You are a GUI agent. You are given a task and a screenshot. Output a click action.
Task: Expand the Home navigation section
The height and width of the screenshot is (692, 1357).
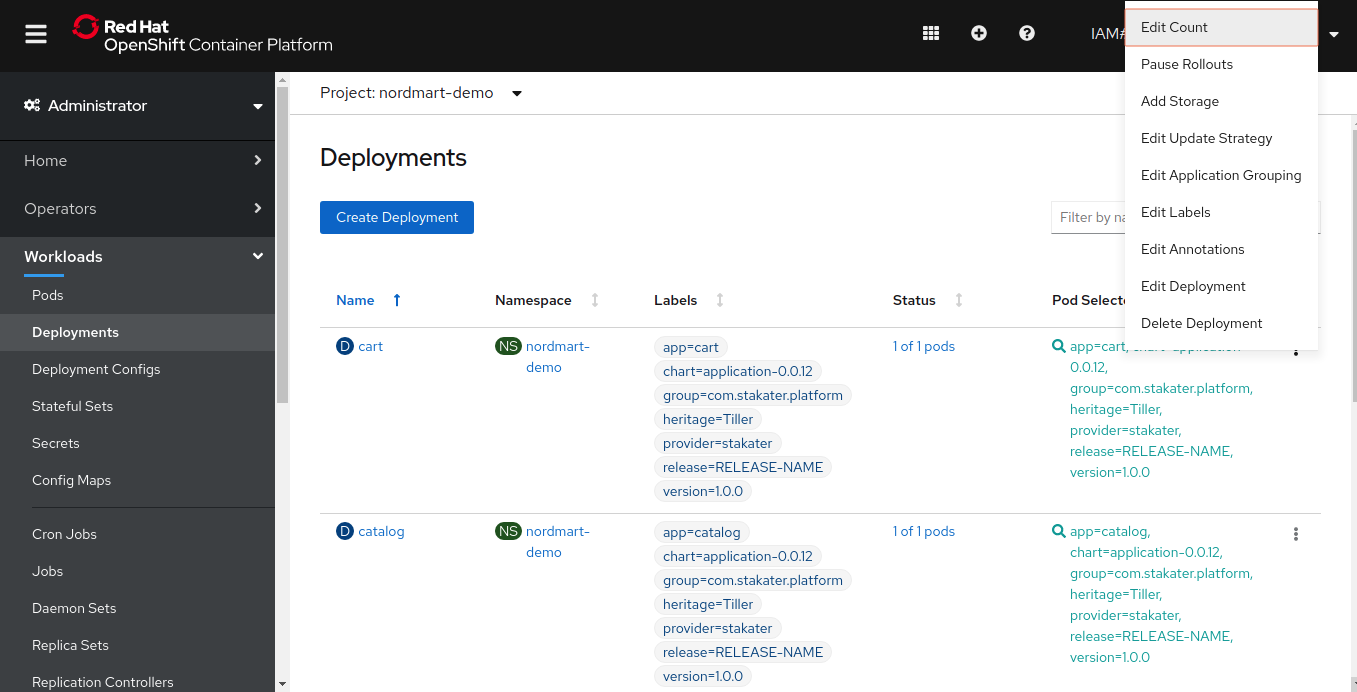click(x=137, y=161)
